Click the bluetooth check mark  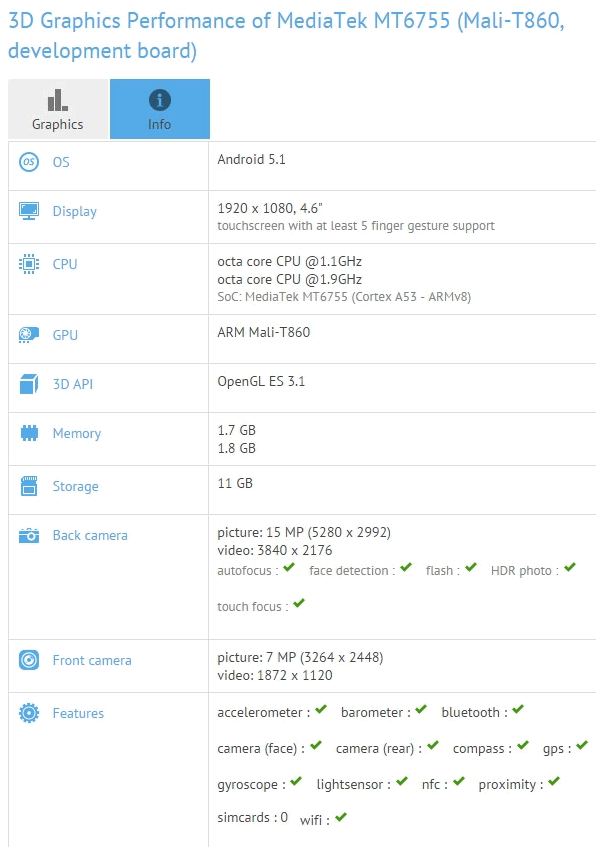coord(518,709)
